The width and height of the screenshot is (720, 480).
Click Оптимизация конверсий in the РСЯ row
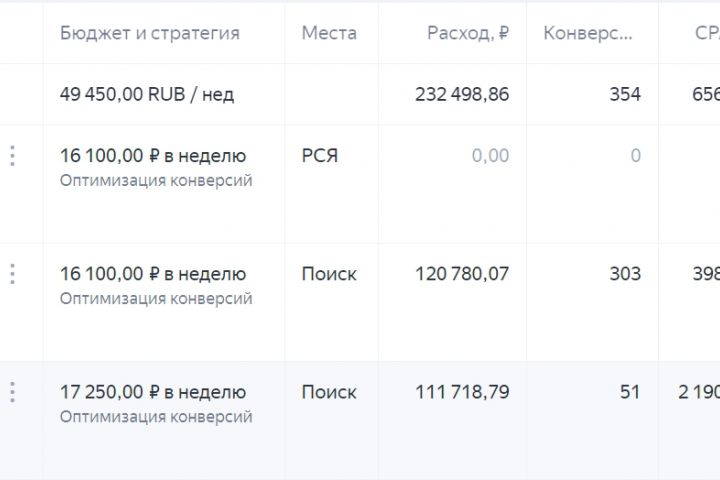[x=156, y=181]
